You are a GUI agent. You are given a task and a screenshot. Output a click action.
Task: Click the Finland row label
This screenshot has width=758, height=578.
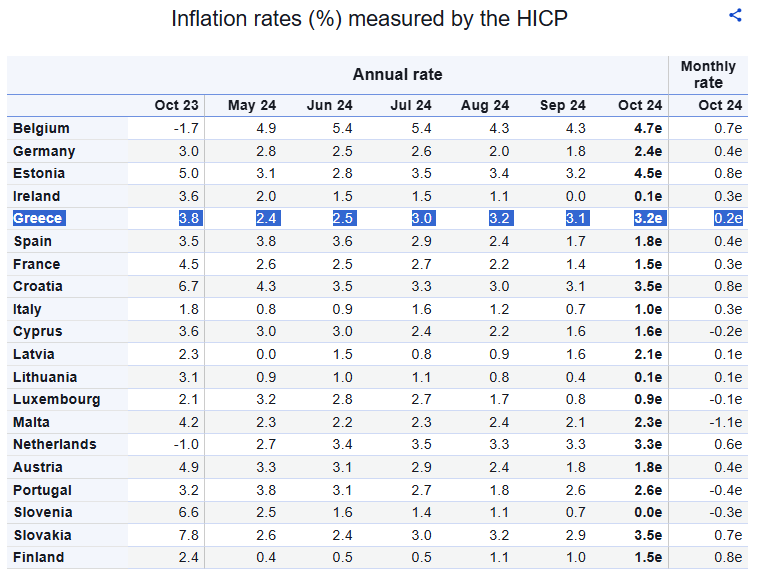(38, 557)
